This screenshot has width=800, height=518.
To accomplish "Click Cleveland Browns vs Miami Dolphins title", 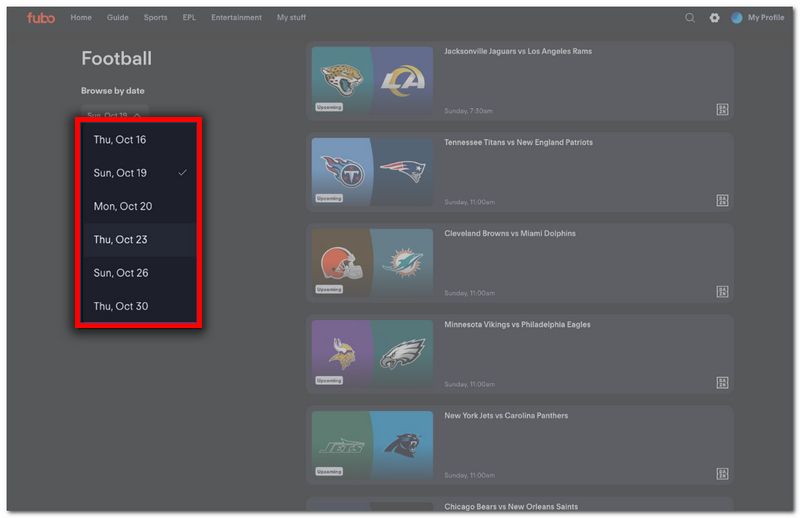I will coord(510,233).
